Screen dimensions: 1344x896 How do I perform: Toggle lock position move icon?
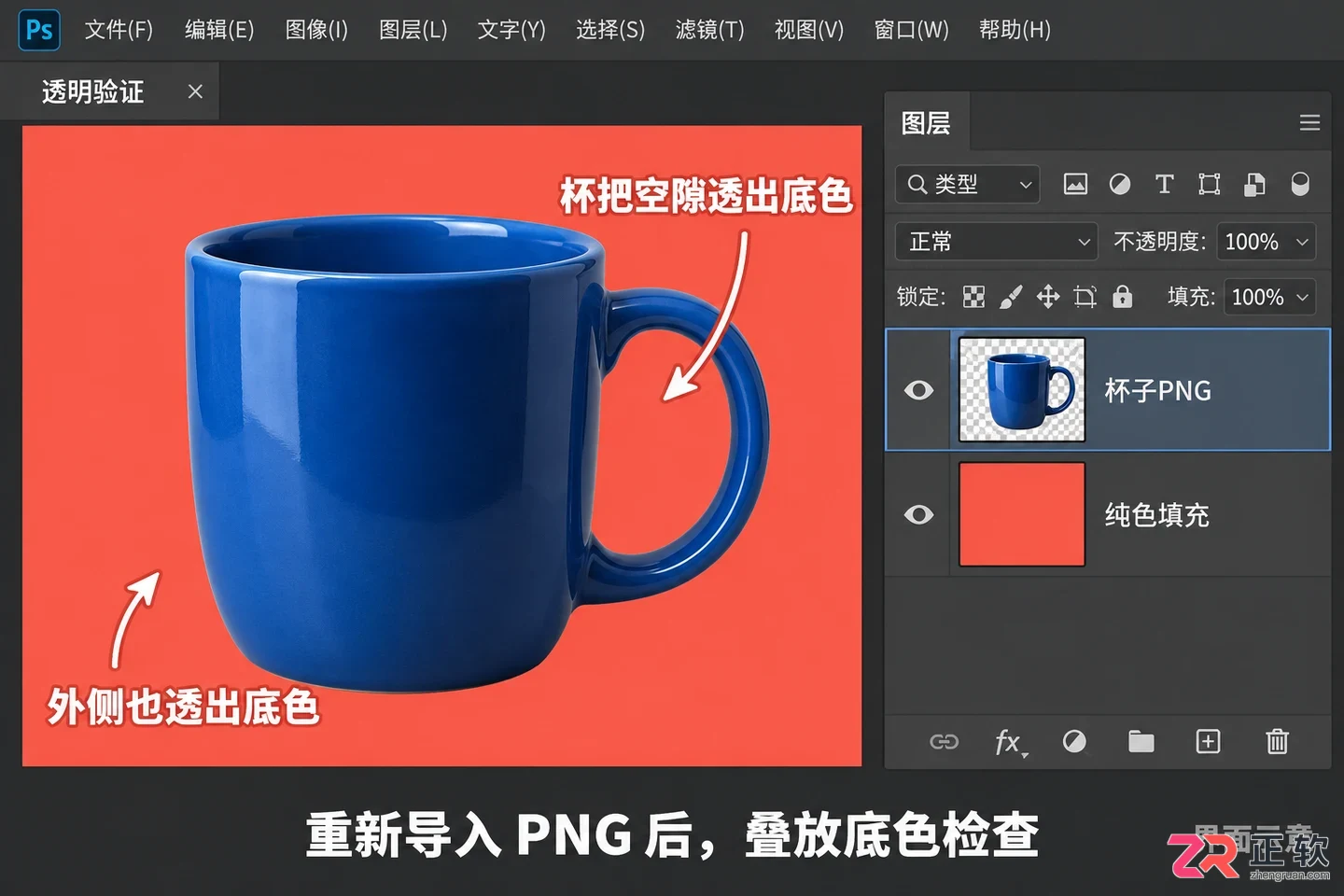[1047, 297]
